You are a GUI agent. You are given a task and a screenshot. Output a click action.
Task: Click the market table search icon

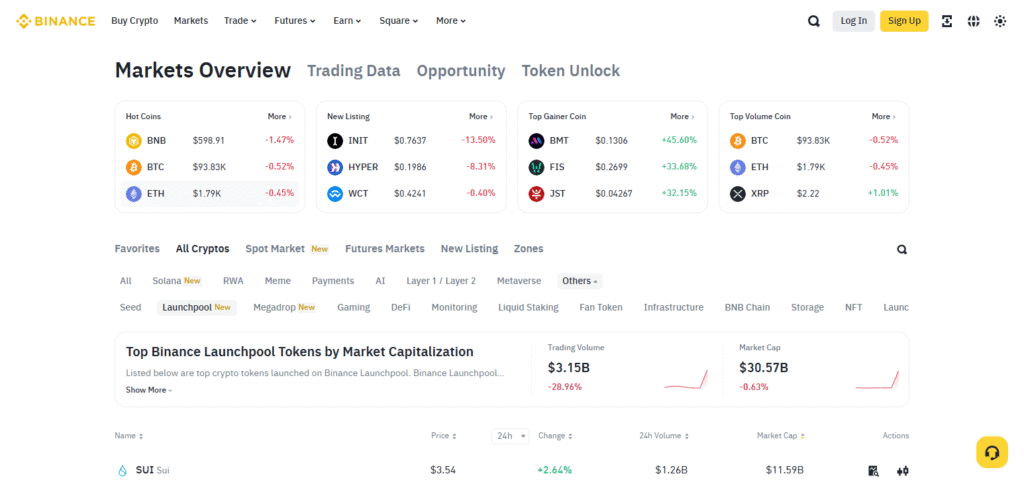[x=902, y=249]
